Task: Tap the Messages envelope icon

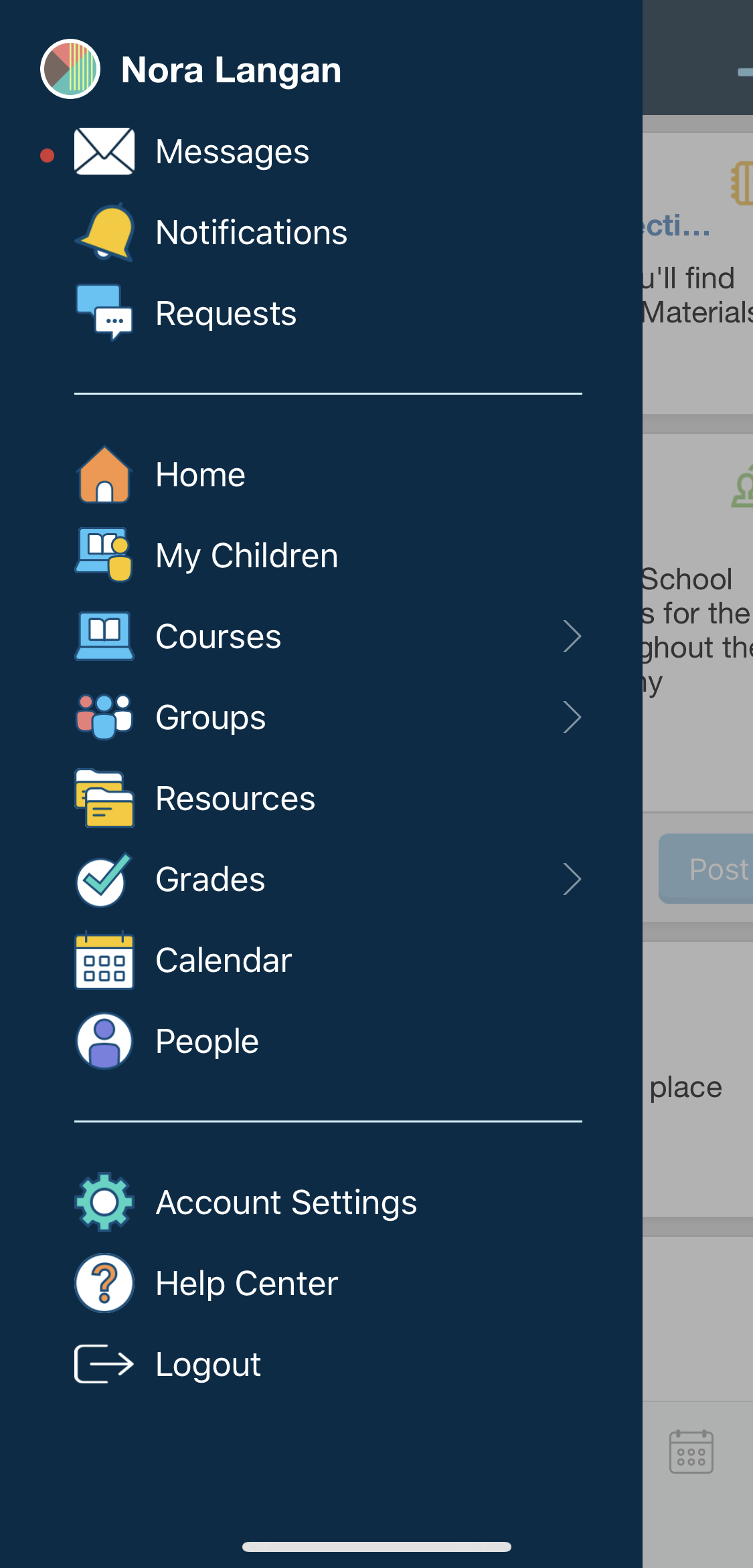Action: coord(104,151)
